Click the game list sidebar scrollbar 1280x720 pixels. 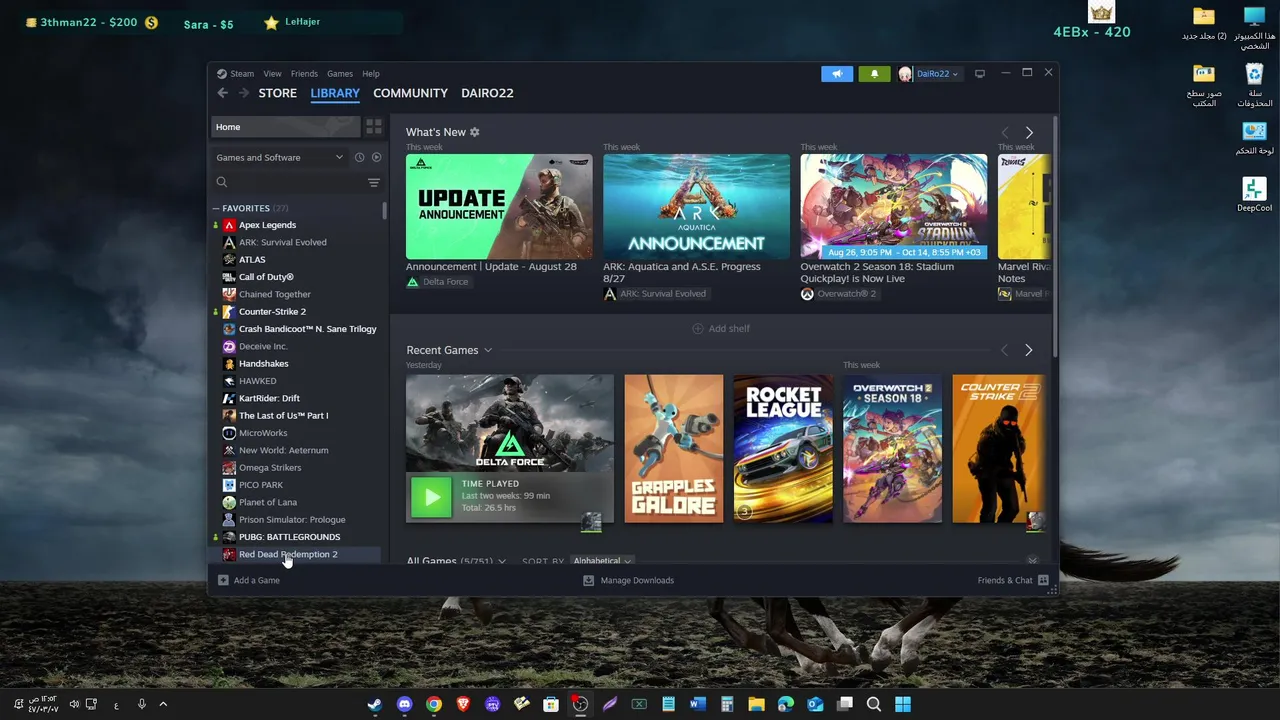(x=385, y=211)
